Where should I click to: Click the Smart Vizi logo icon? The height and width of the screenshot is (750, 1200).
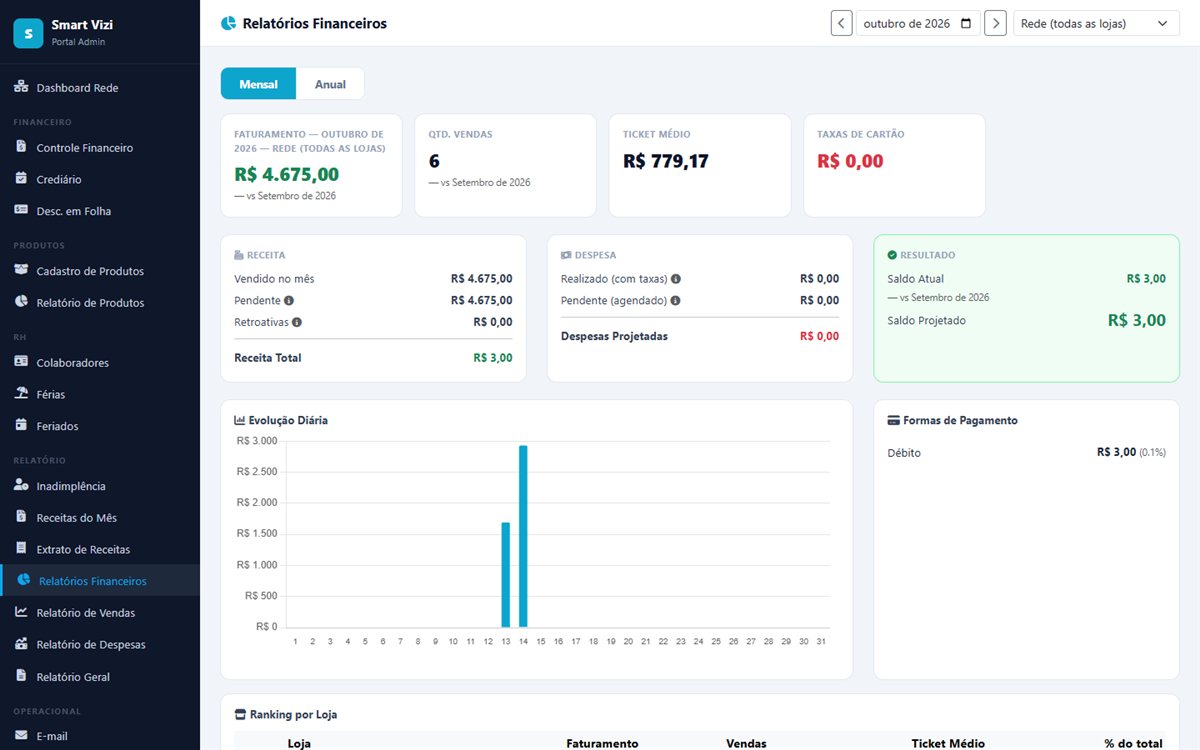click(x=28, y=33)
